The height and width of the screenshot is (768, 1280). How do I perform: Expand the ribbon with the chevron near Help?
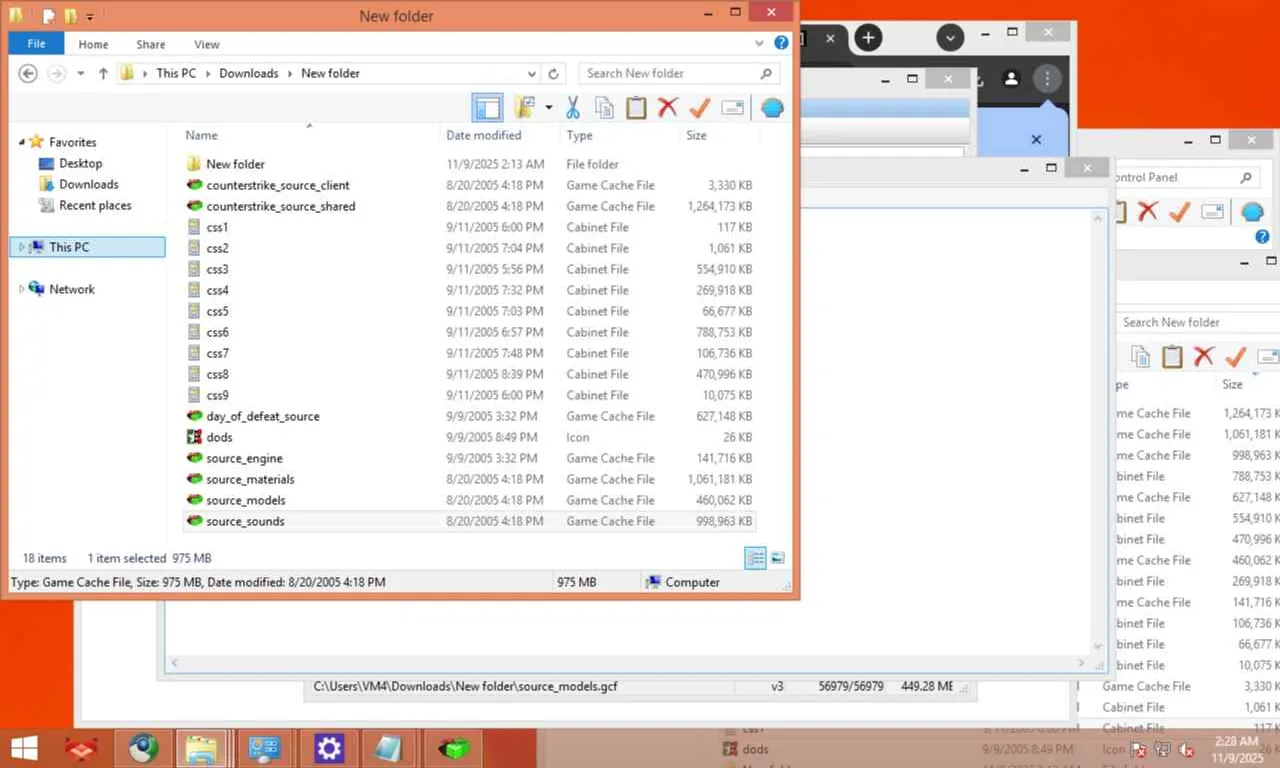[760, 44]
